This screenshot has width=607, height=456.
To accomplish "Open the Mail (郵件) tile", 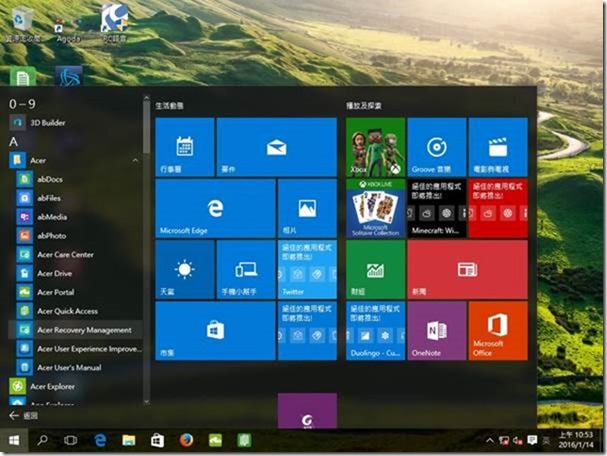I will tap(276, 147).
